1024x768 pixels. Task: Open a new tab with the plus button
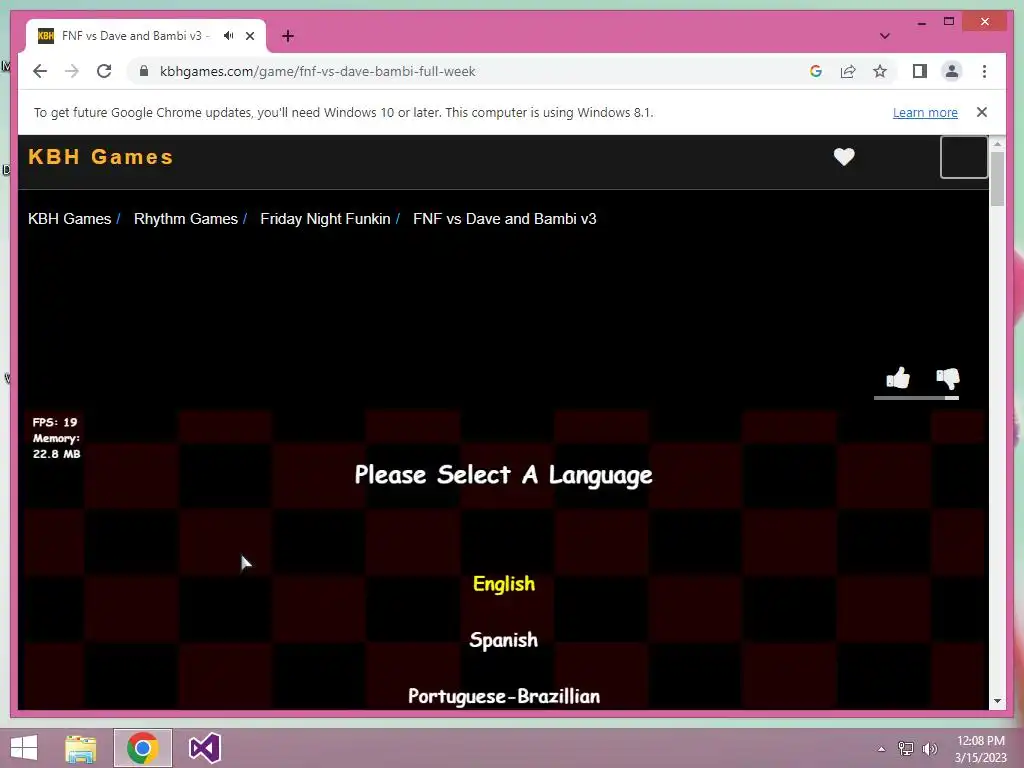tap(288, 36)
